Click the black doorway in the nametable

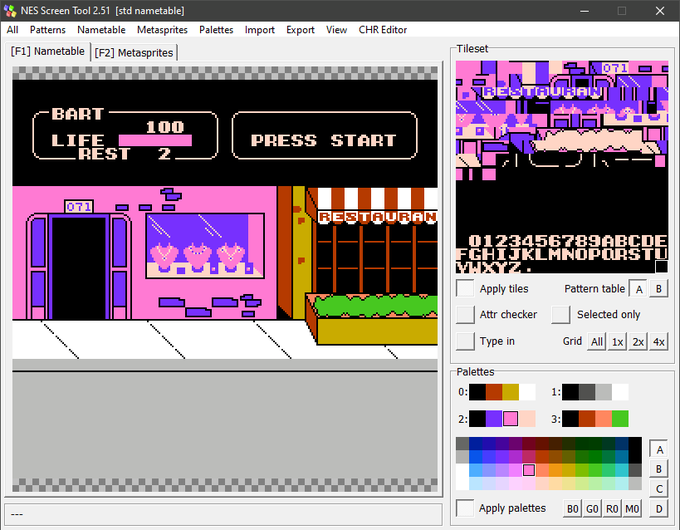[x=79, y=268]
